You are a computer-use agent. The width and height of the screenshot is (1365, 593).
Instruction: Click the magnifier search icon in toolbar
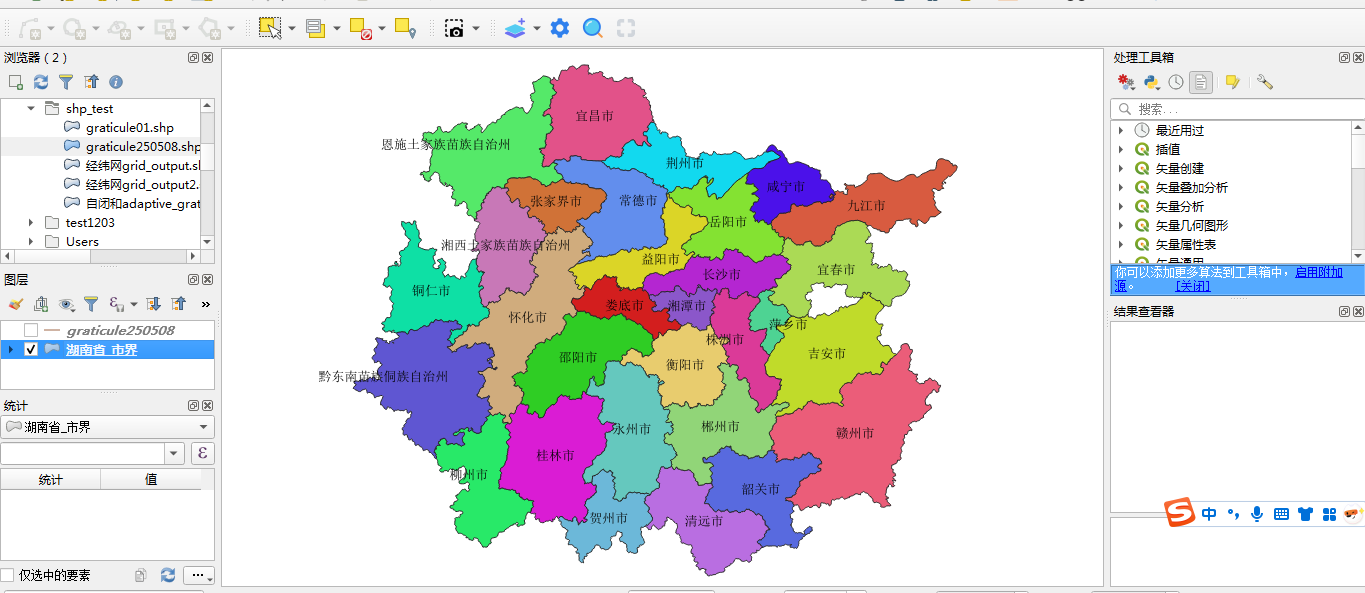[593, 28]
